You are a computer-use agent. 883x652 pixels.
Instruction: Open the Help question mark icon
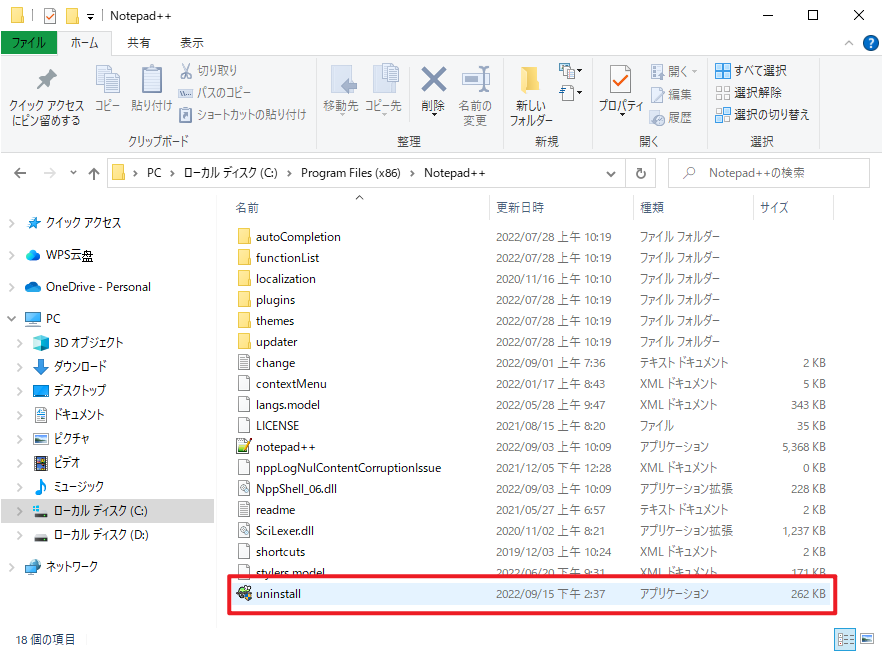(x=871, y=43)
